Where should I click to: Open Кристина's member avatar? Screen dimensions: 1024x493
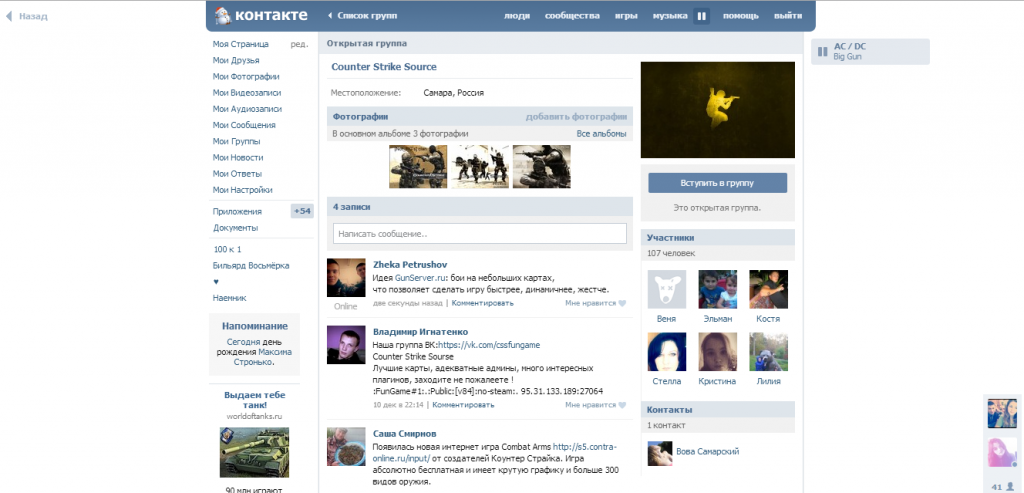(x=717, y=353)
